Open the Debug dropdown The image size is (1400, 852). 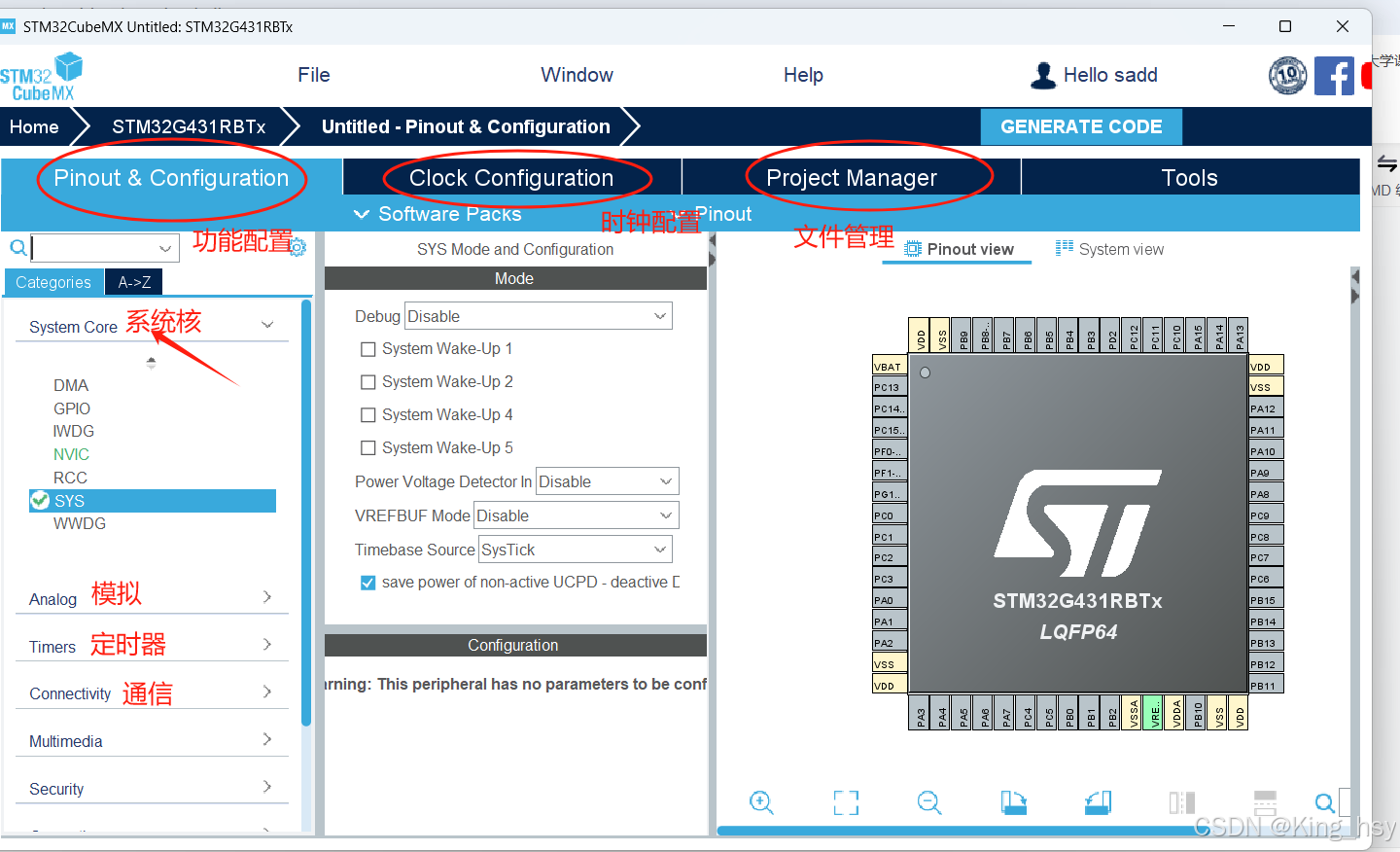[538, 316]
